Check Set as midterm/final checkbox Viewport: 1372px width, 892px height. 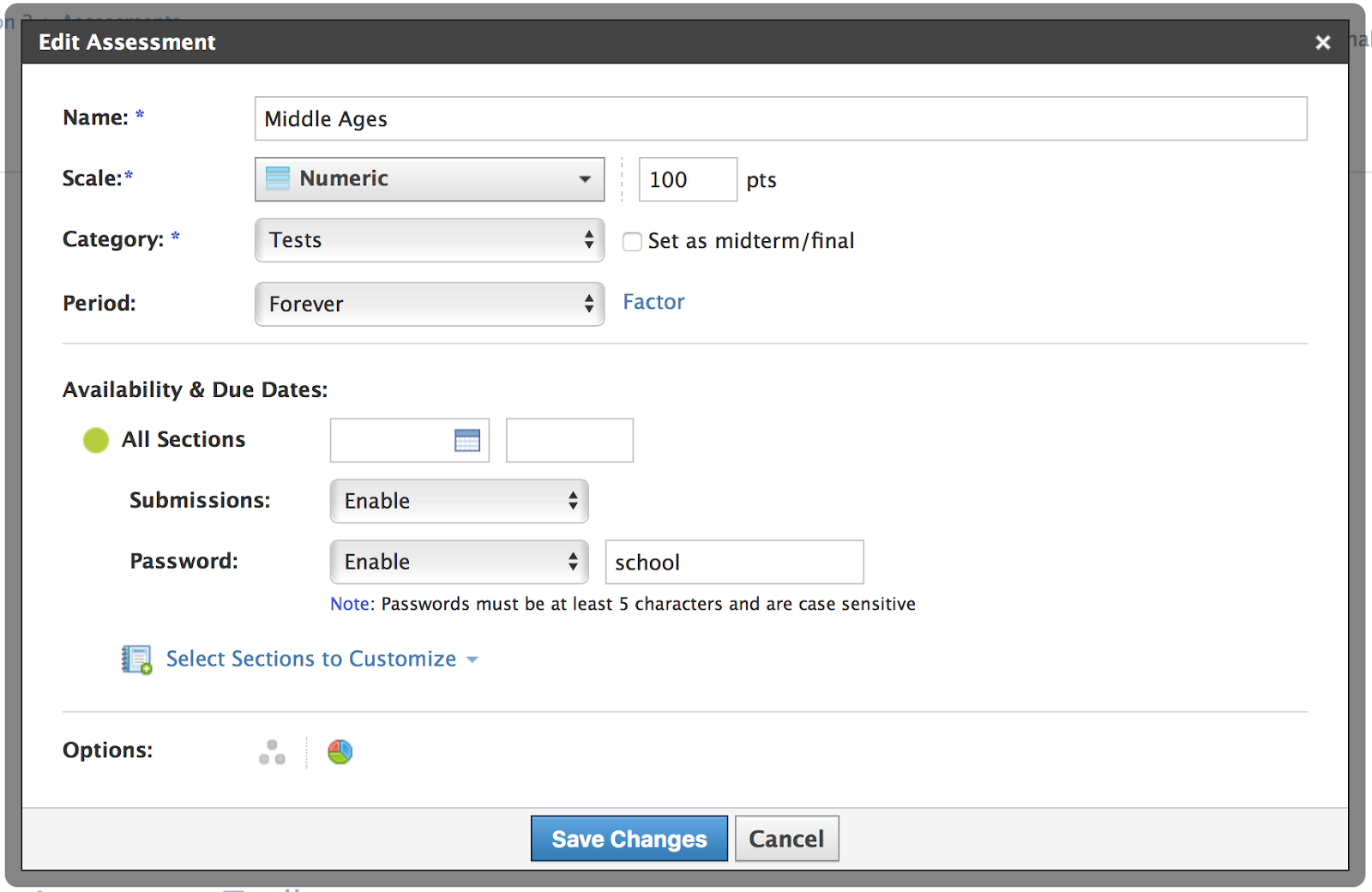[x=632, y=242]
